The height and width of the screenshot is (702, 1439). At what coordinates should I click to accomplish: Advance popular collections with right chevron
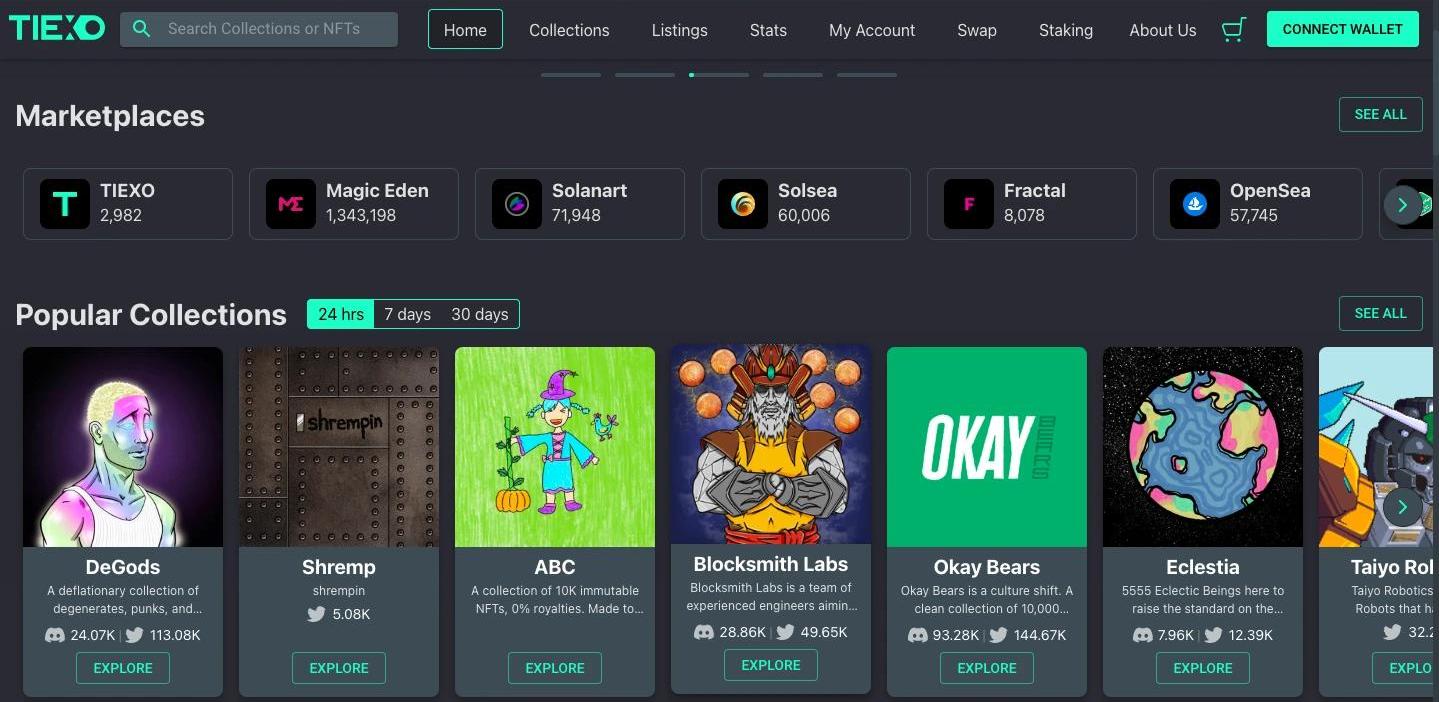(x=1402, y=506)
